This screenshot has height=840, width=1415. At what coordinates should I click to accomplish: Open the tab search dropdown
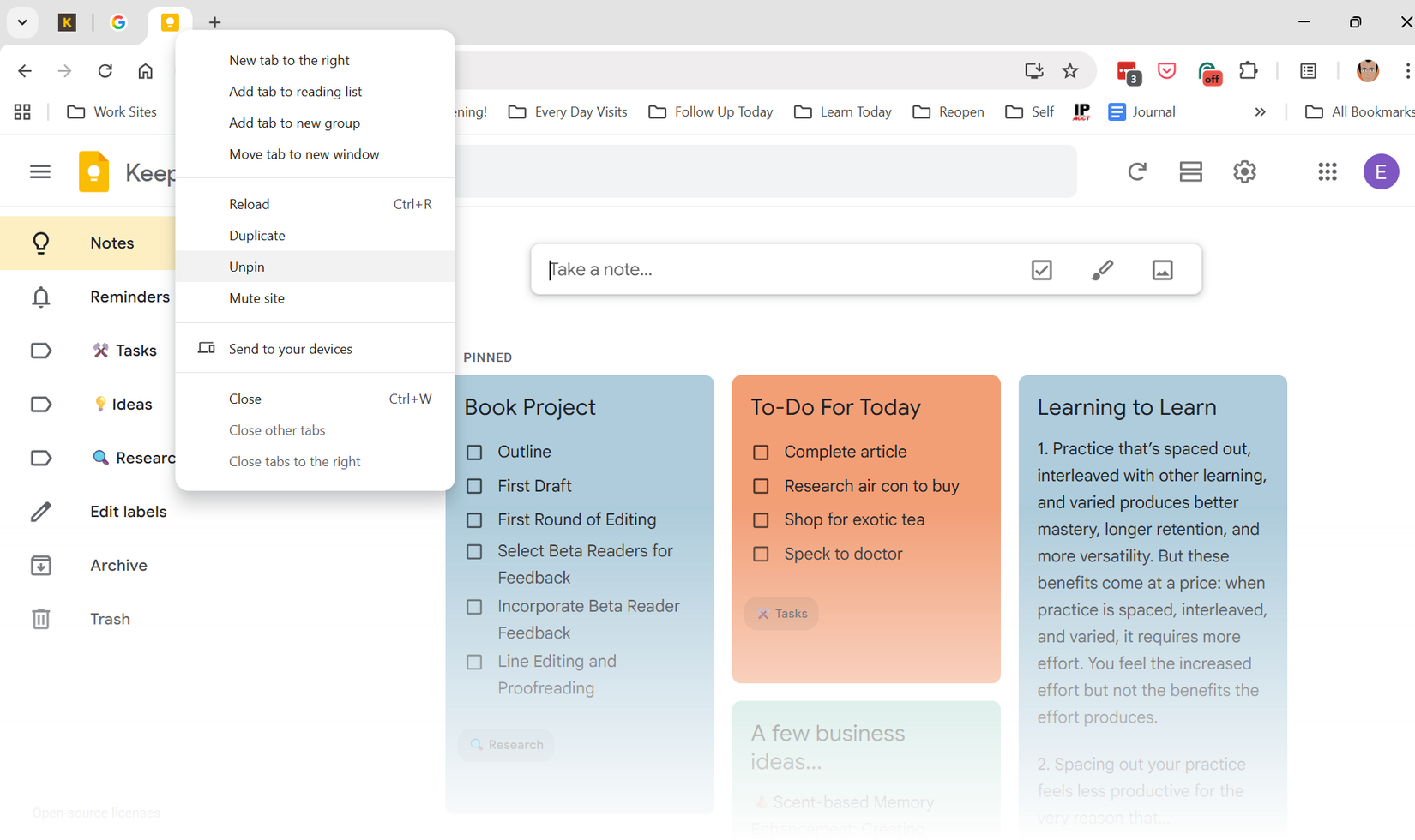tap(21, 22)
